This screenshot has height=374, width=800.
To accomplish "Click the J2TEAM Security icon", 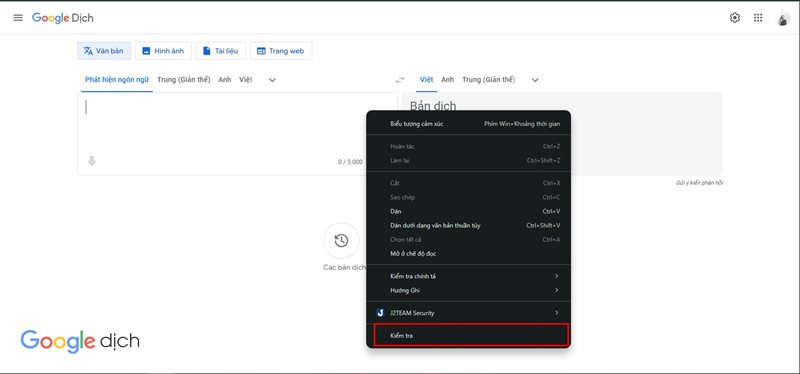I will [x=380, y=313].
